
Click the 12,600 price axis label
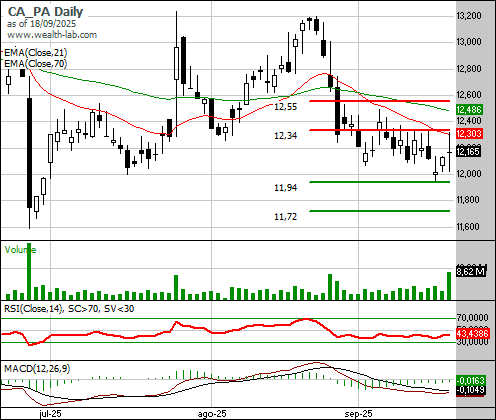(469, 95)
